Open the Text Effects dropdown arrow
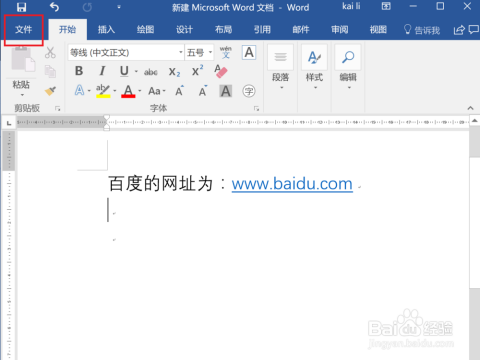The width and height of the screenshot is (480, 360). click(89, 91)
